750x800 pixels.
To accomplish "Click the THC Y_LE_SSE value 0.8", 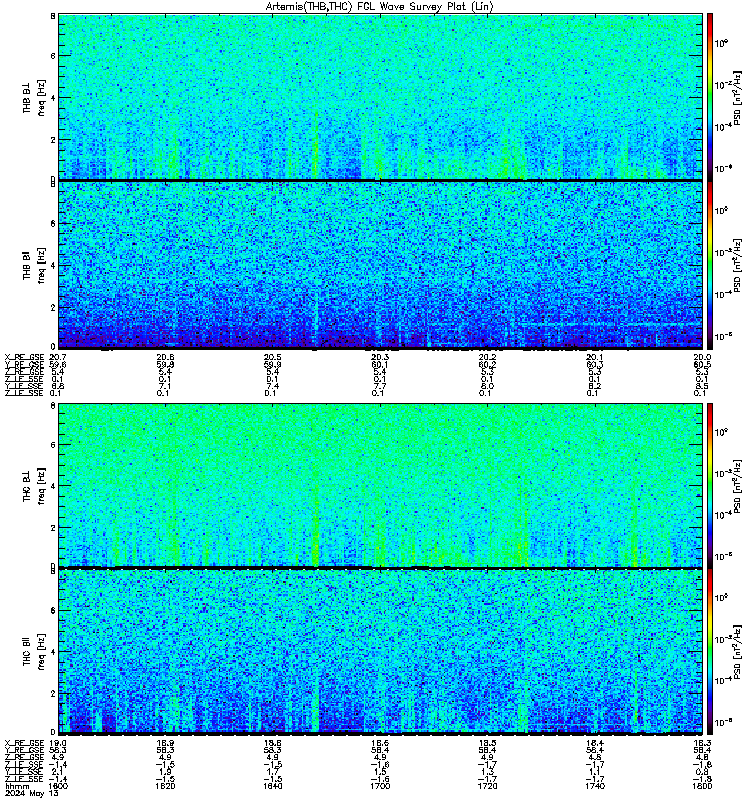I will [x=702, y=772].
